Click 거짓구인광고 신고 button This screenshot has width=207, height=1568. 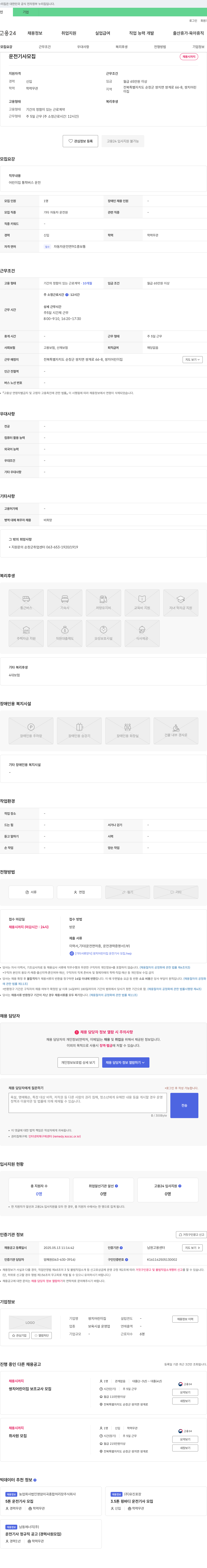click(x=191, y=1234)
